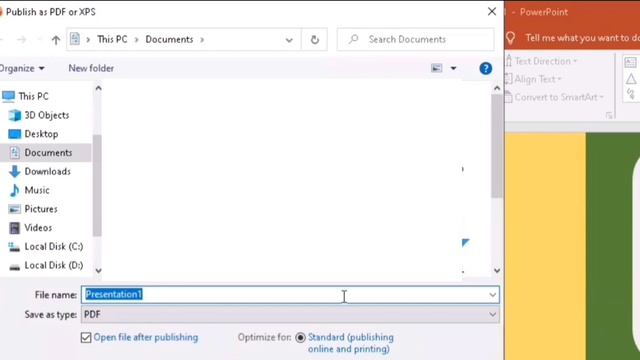Click the triangle shape icon in PowerPoint

tap(631, 79)
